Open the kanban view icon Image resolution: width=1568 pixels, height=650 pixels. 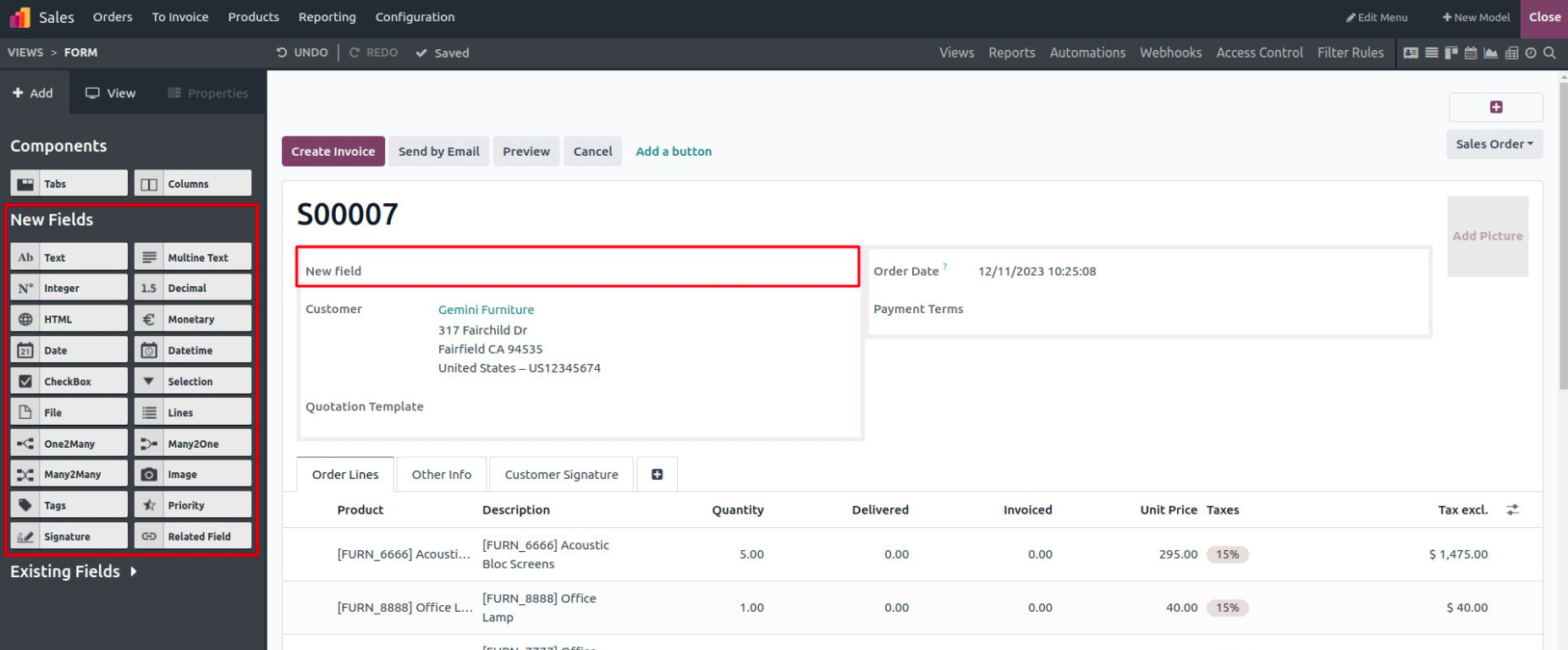click(1451, 52)
